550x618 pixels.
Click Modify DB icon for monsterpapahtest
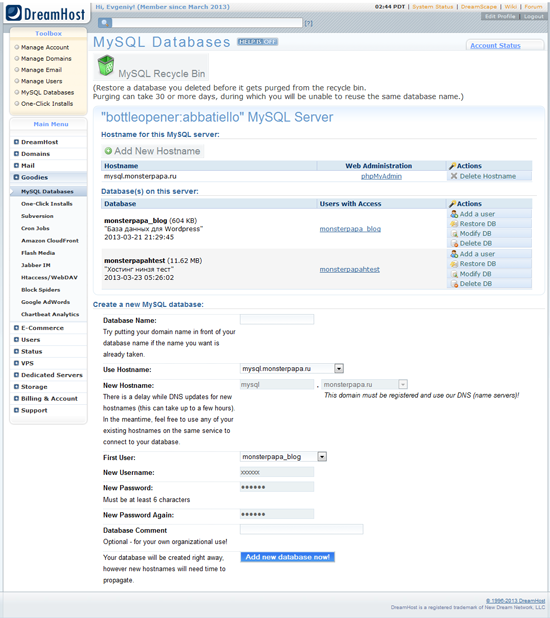coord(455,274)
